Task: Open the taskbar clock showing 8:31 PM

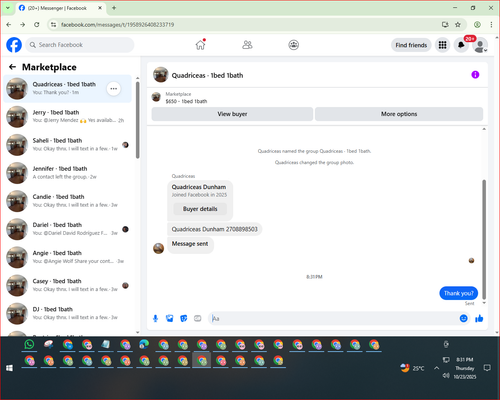Action: coord(465,368)
